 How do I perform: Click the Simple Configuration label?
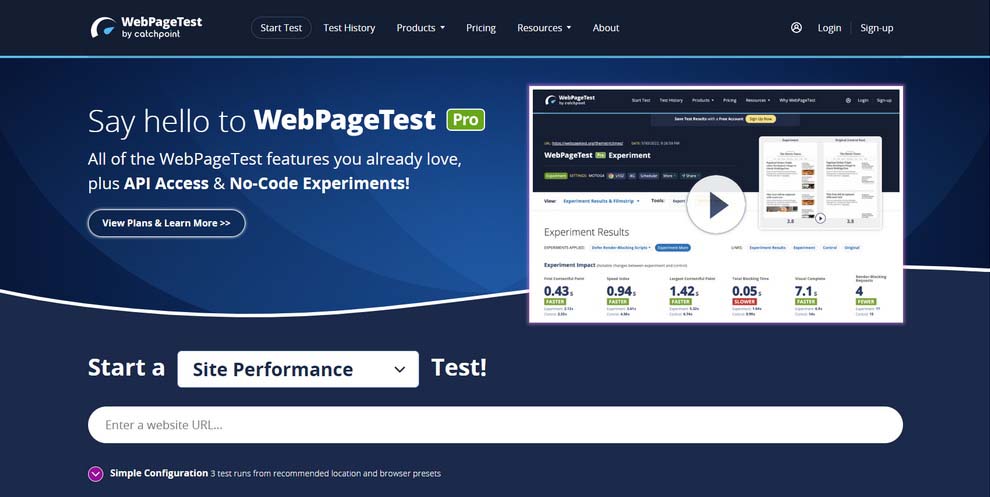click(158, 473)
